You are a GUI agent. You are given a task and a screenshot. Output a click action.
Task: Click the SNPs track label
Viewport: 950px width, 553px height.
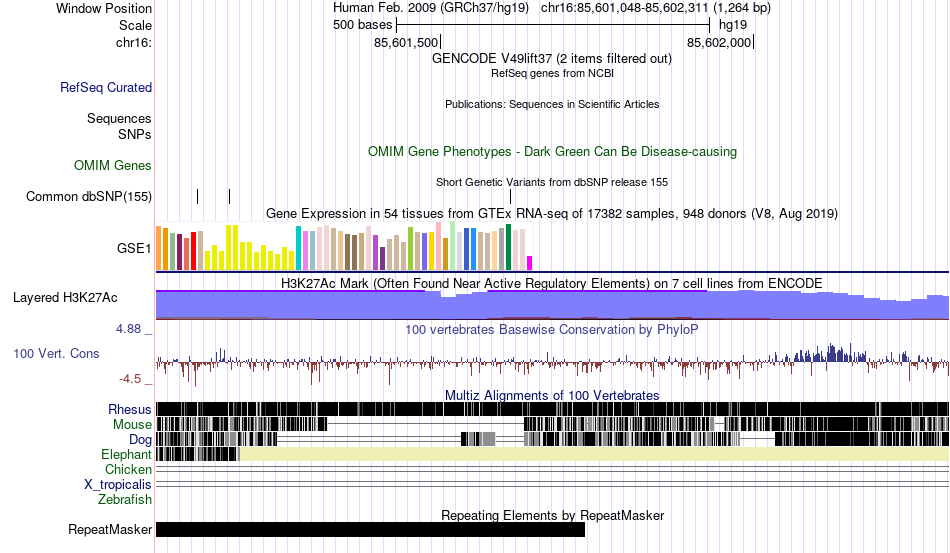135,134
